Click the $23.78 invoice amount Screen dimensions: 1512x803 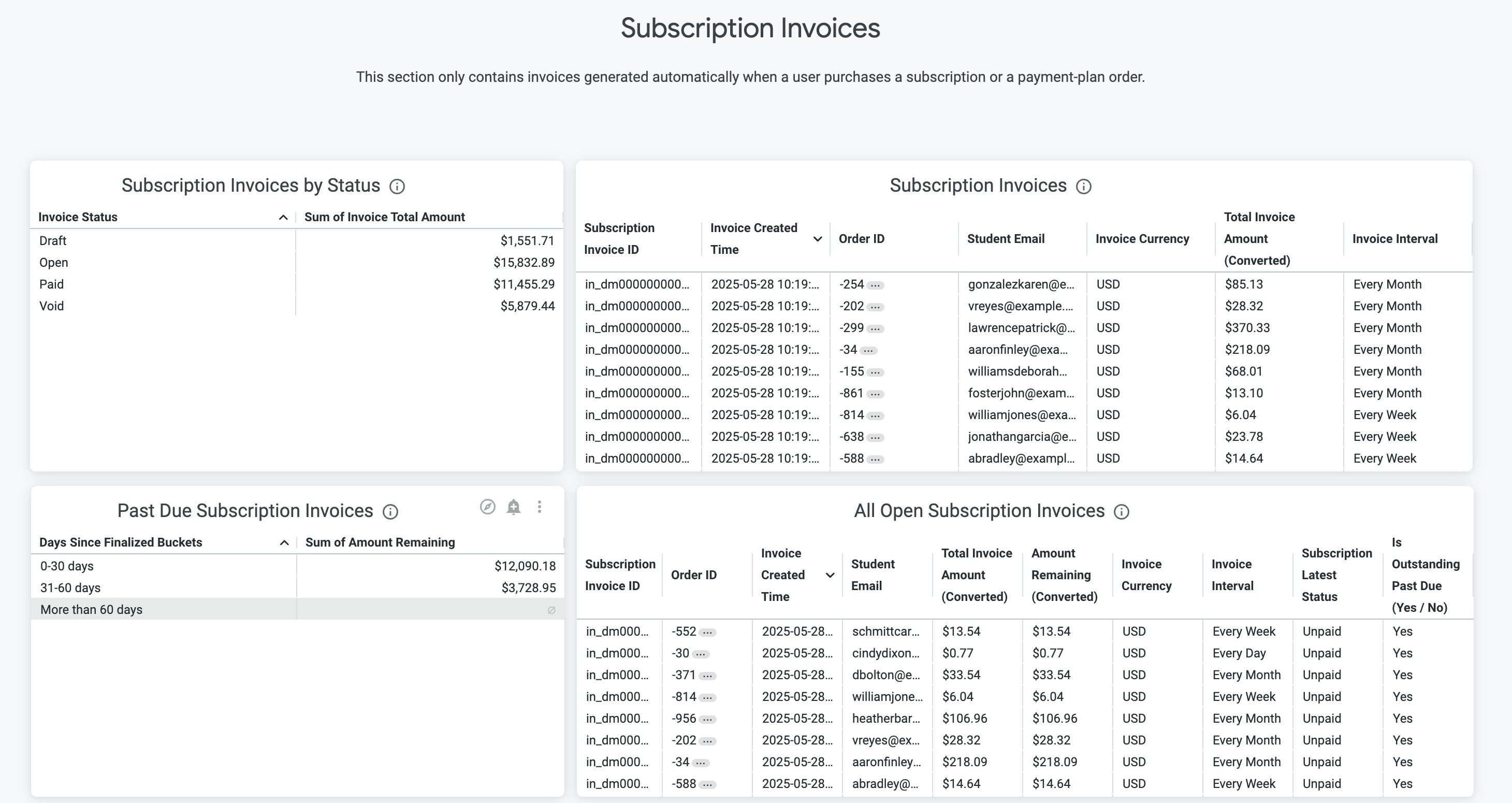tap(1243, 436)
